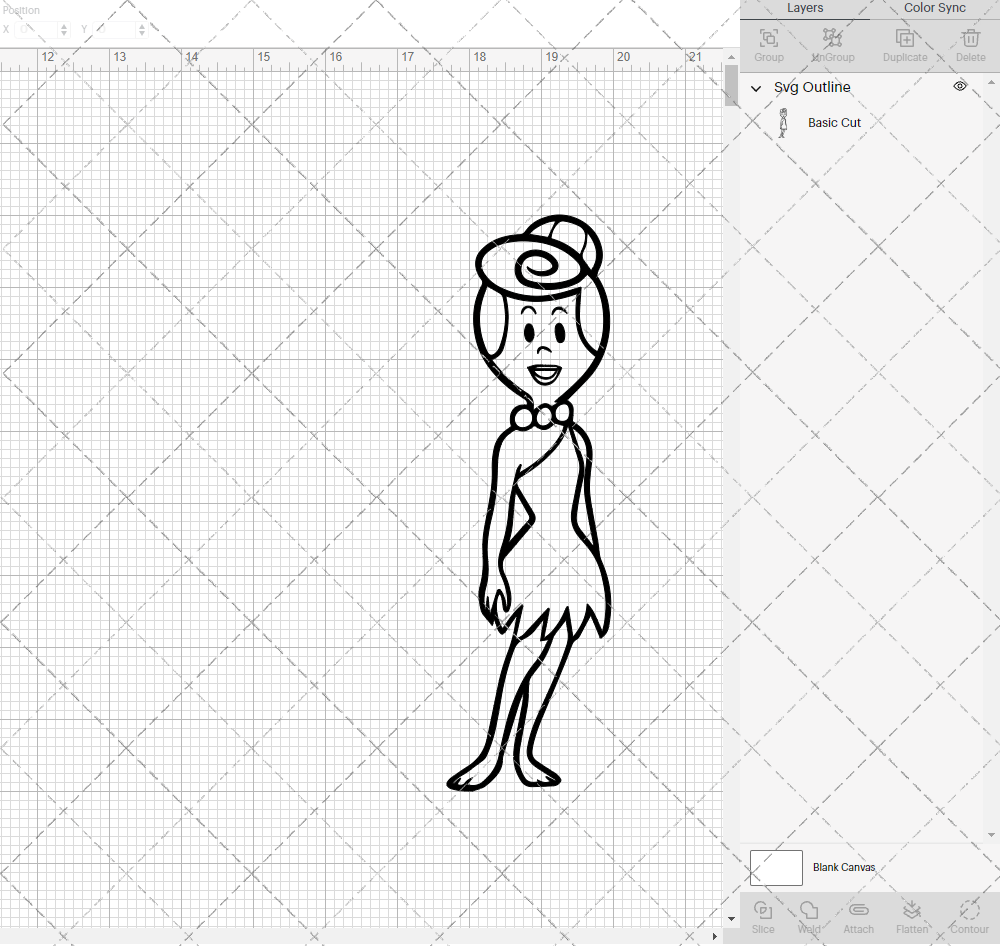Click canvas vertical scrollbar down arrow
This screenshot has height=946, width=1000.
pyautogui.click(x=732, y=919)
